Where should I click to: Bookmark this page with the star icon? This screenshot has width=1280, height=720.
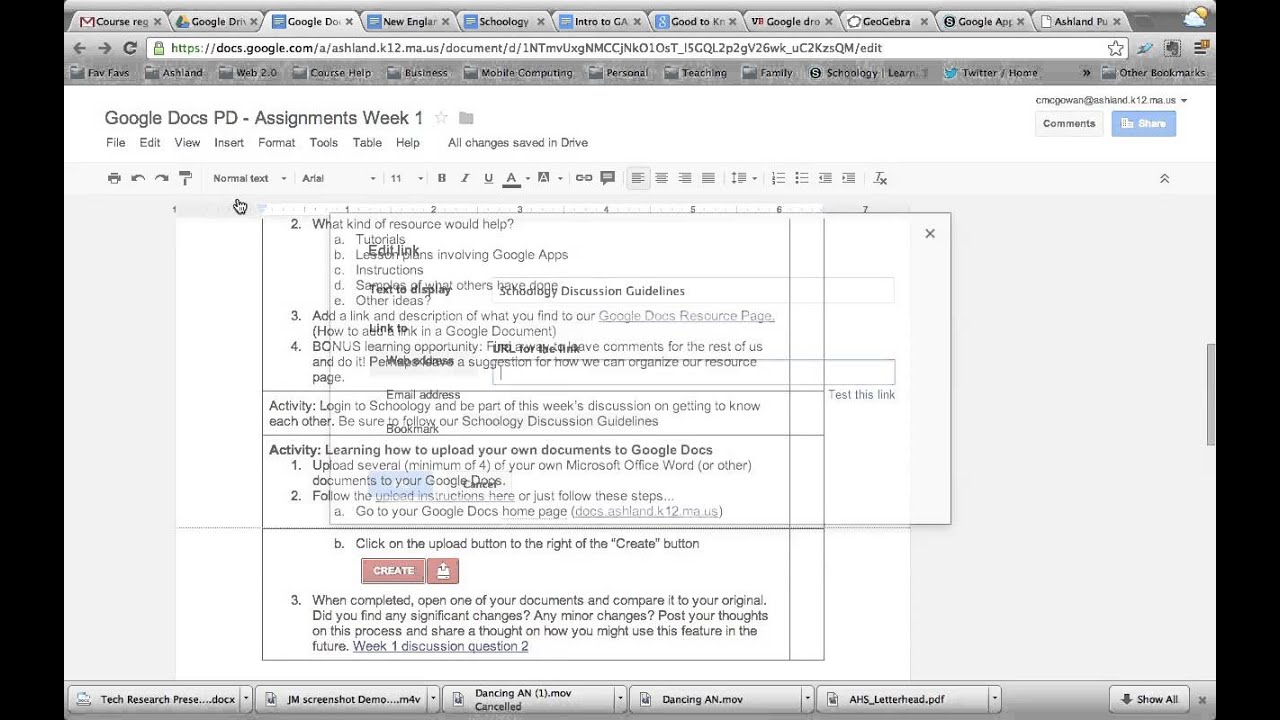coord(1115,48)
